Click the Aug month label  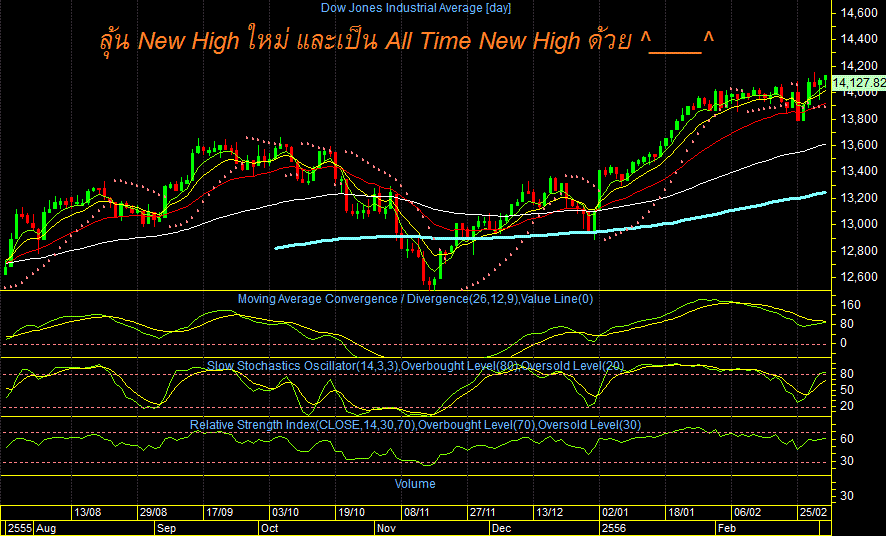[46, 529]
